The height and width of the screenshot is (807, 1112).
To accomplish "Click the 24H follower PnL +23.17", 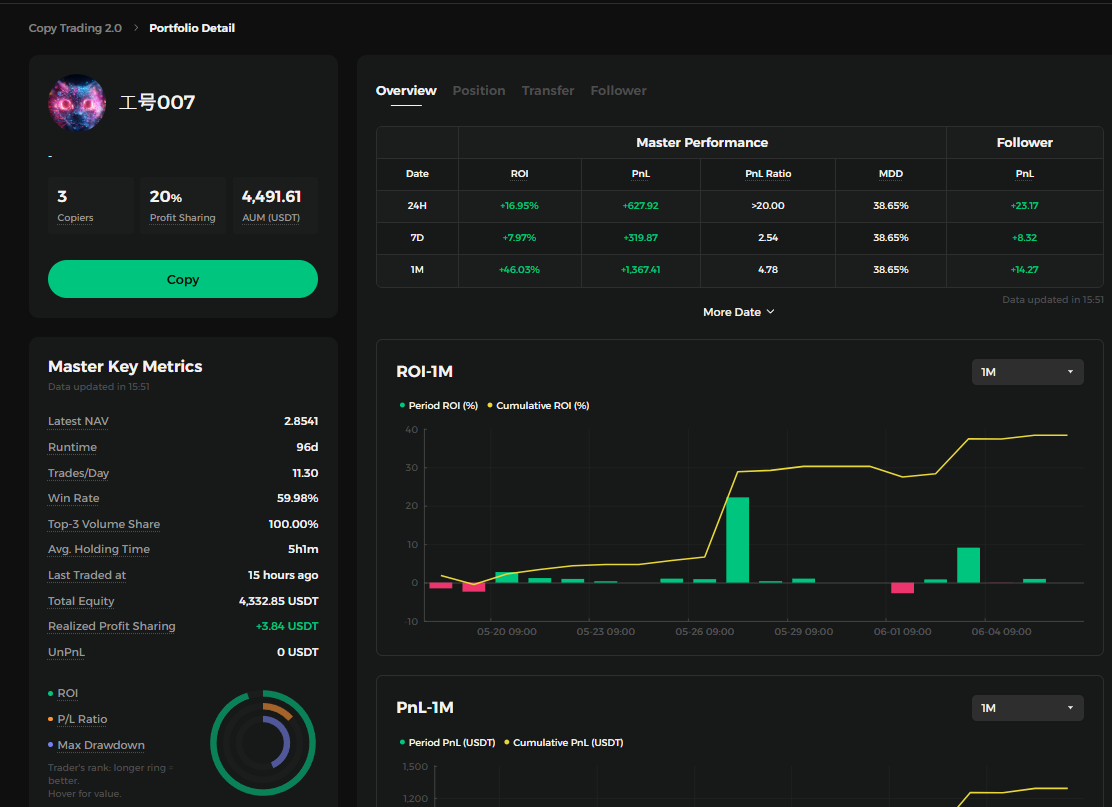I will 1024,206.
